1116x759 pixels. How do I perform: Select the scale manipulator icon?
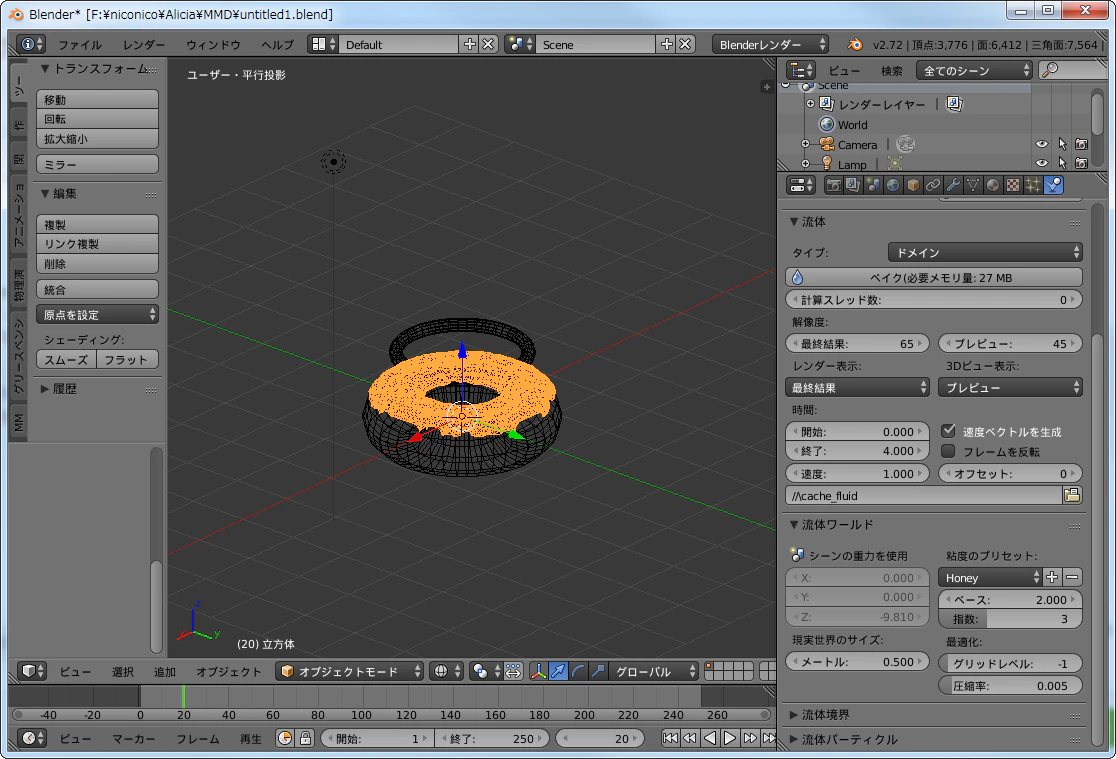point(599,671)
